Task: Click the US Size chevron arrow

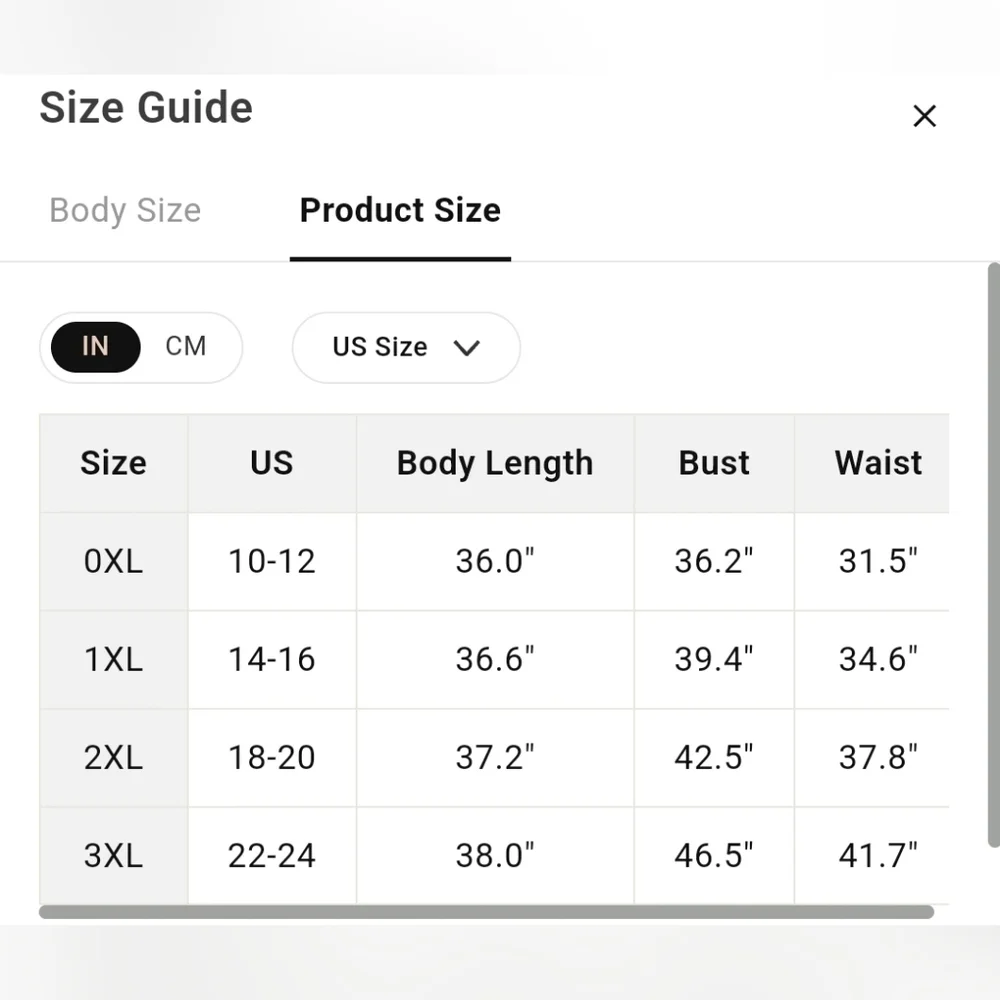Action: 466,348
